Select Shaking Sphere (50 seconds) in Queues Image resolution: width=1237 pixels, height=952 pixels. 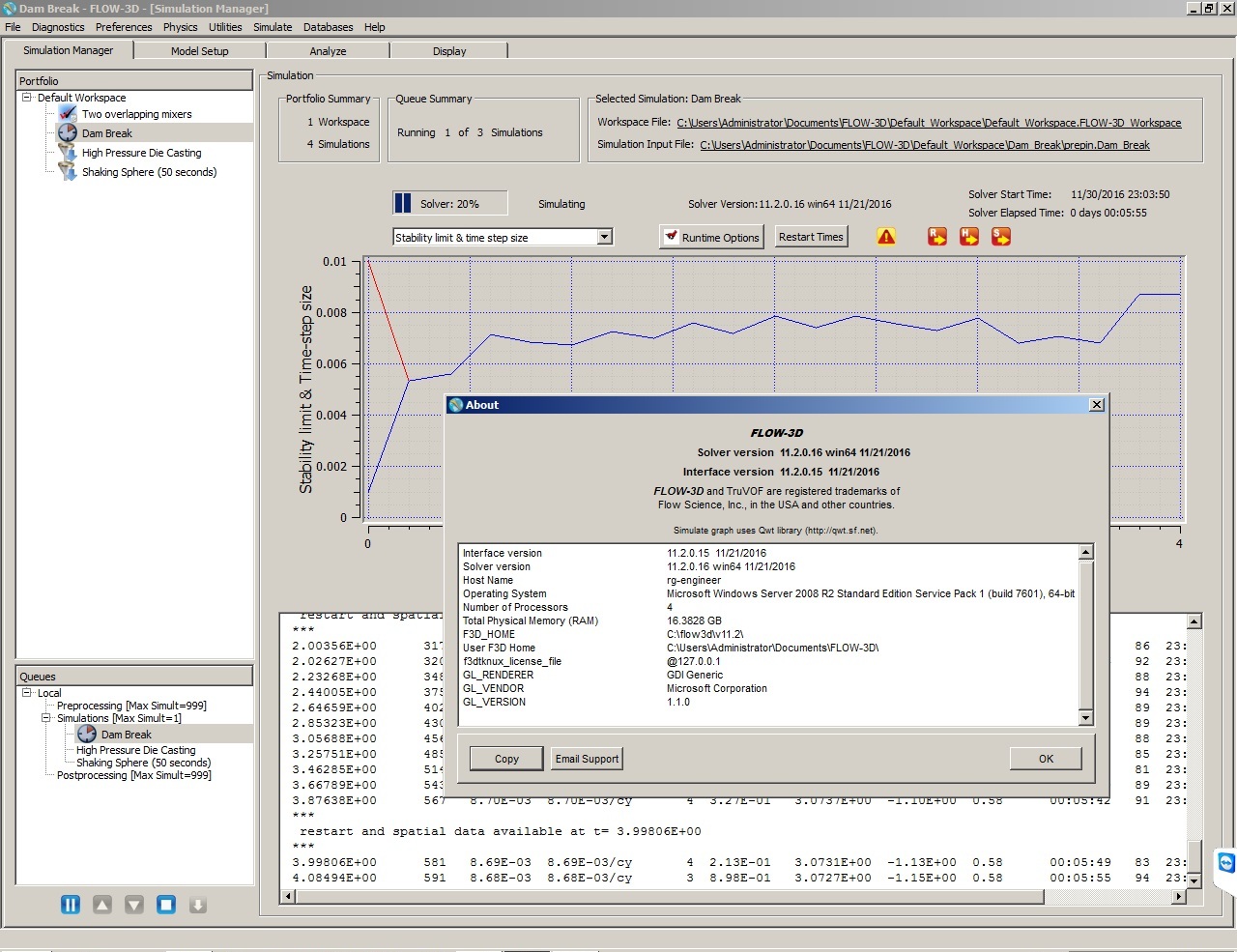(143, 763)
